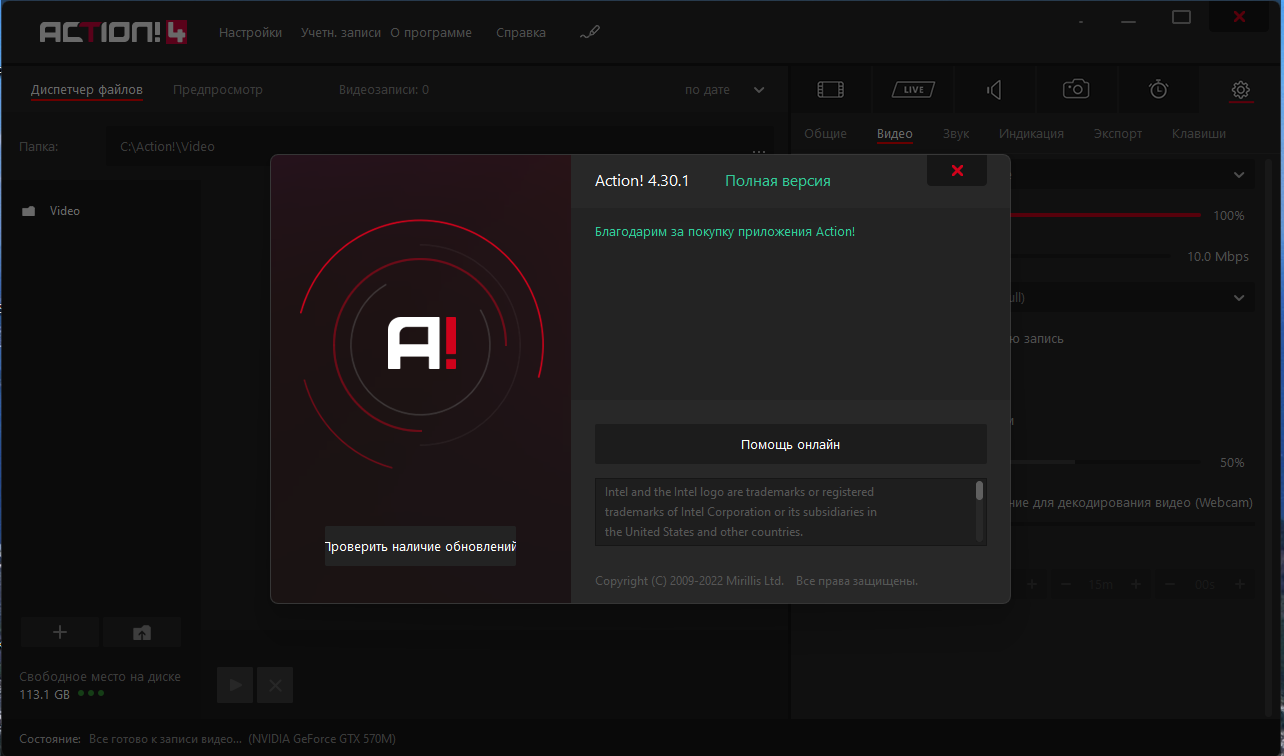
Task: Open the Справка menu
Action: click(x=521, y=32)
